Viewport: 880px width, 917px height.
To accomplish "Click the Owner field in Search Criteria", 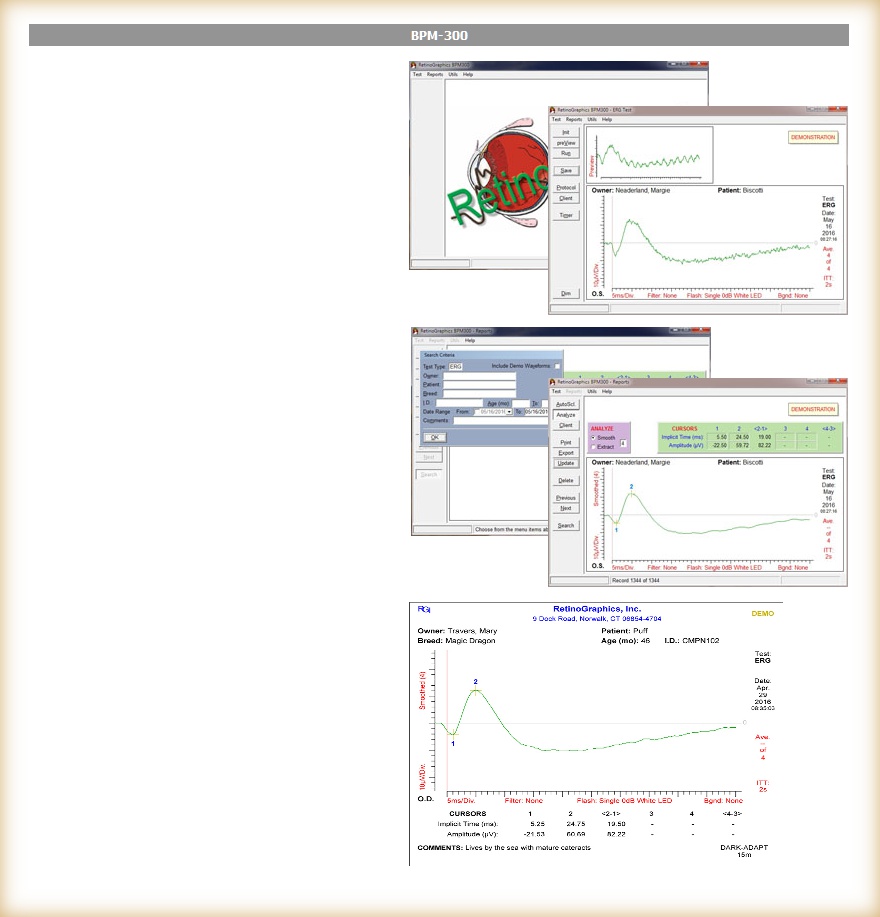I will (x=480, y=376).
